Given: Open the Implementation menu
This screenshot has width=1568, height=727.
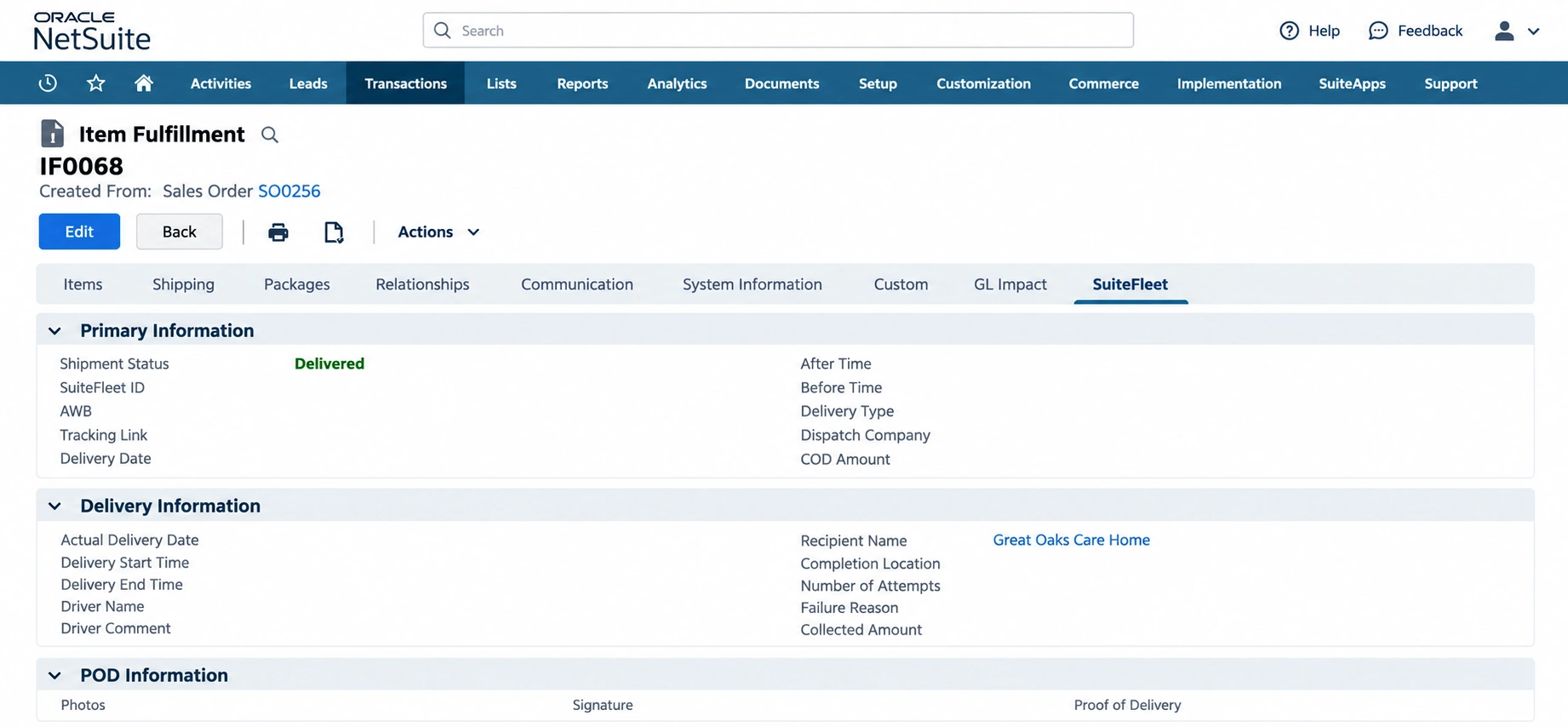Looking at the screenshot, I should pos(1228,83).
